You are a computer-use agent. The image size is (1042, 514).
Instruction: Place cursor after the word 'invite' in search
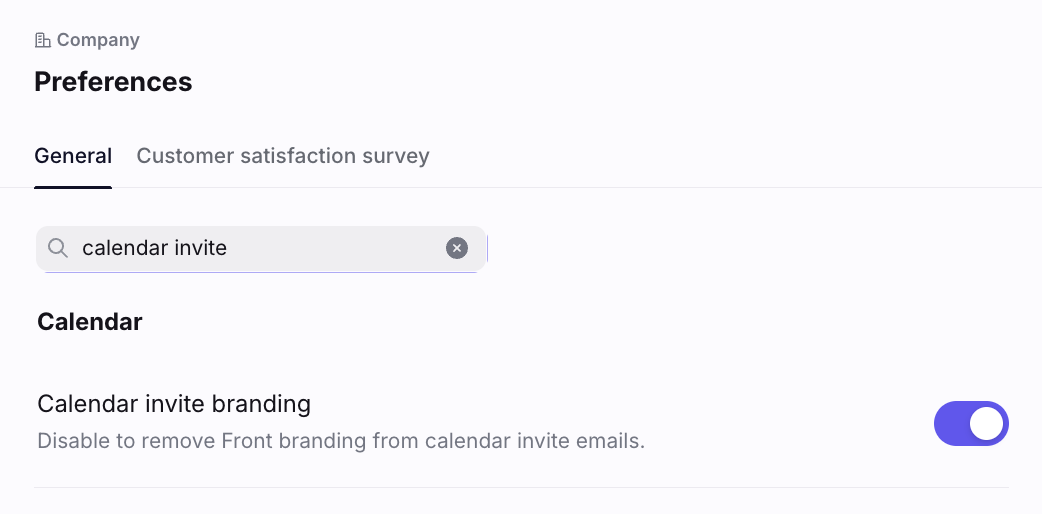pos(229,248)
